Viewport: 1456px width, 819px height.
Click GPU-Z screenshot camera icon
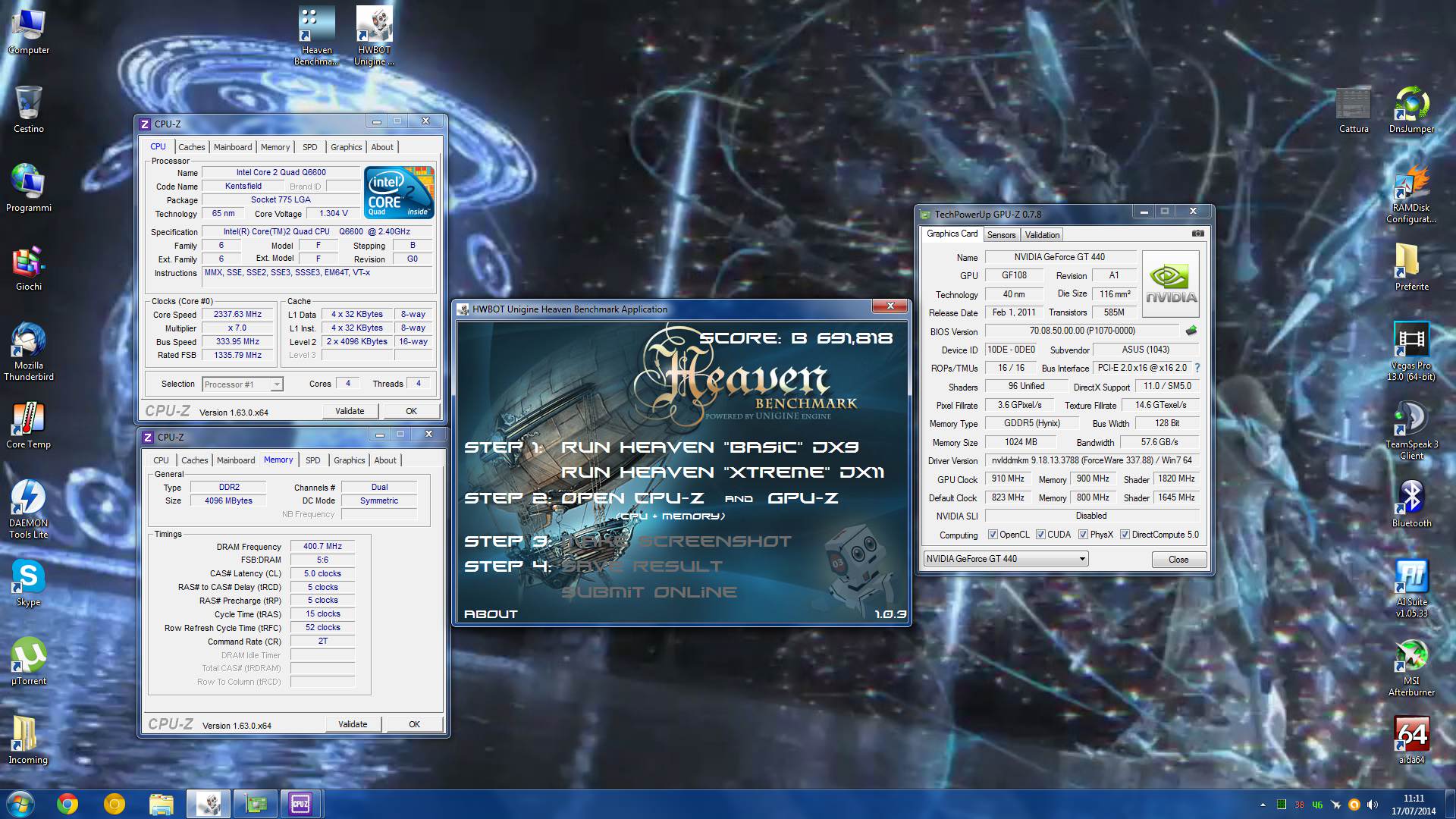tap(1197, 234)
